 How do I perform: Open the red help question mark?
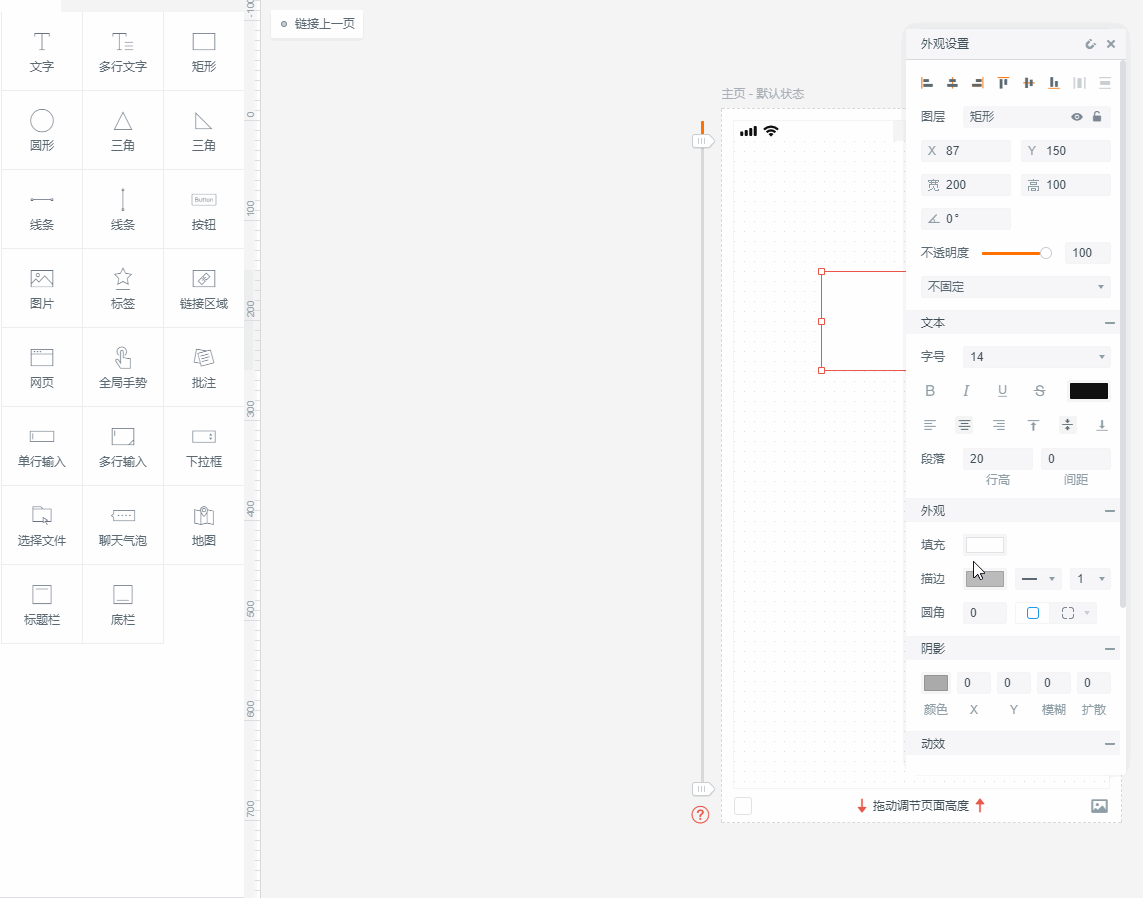700,814
